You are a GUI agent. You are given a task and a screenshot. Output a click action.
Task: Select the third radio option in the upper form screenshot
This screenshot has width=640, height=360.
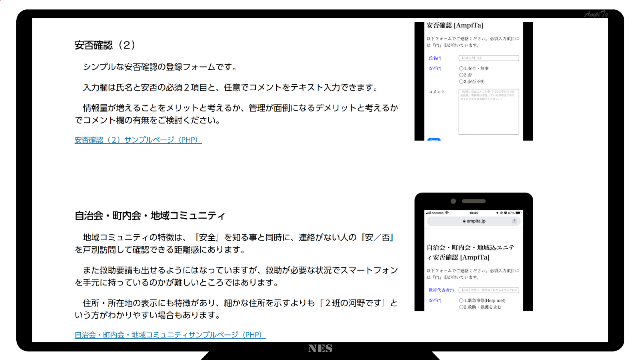coord(461,82)
